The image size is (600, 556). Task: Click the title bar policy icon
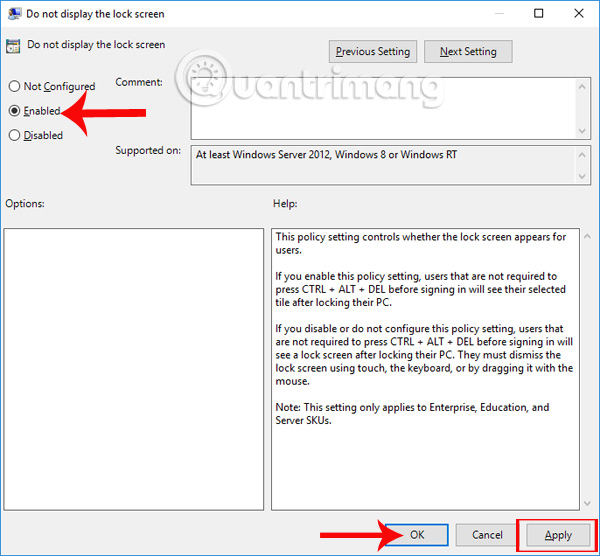point(15,14)
